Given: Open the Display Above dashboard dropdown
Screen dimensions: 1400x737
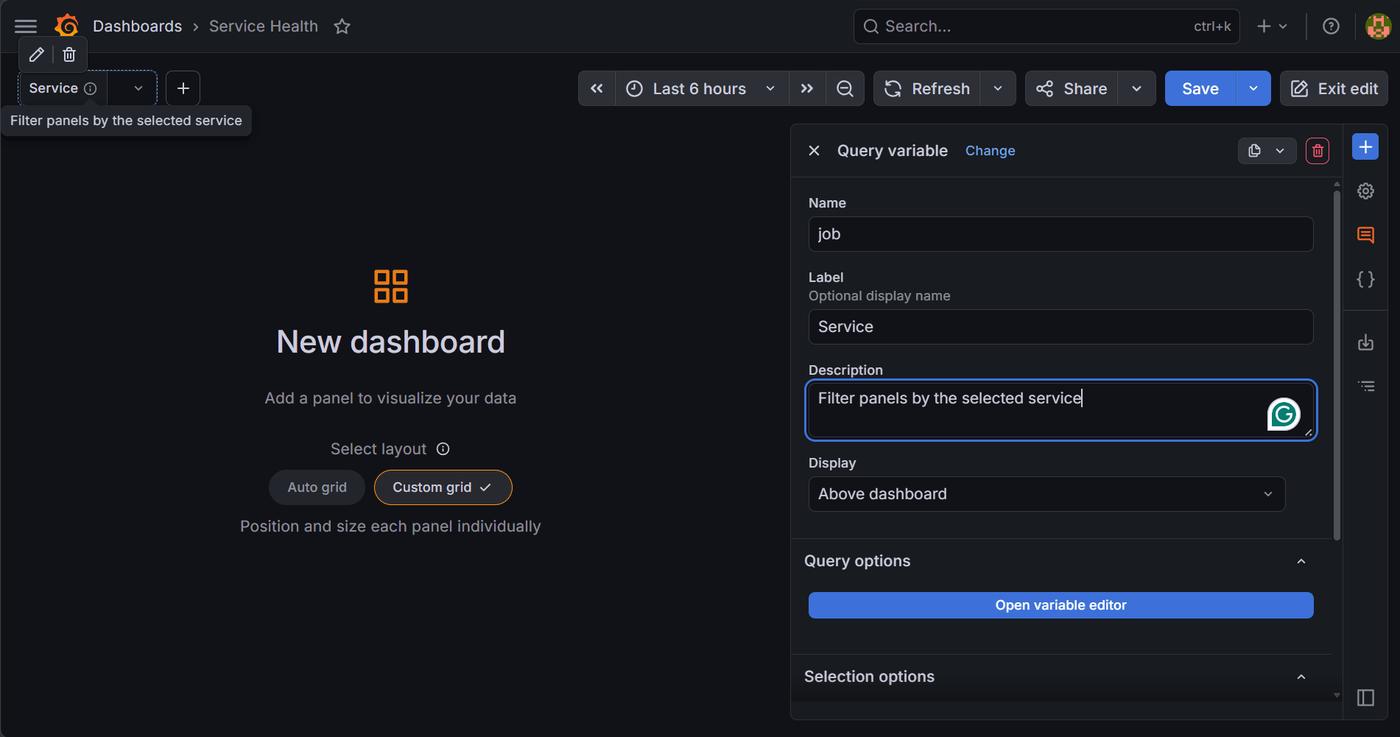Looking at the screenshot, I should tap(1046, 494).
